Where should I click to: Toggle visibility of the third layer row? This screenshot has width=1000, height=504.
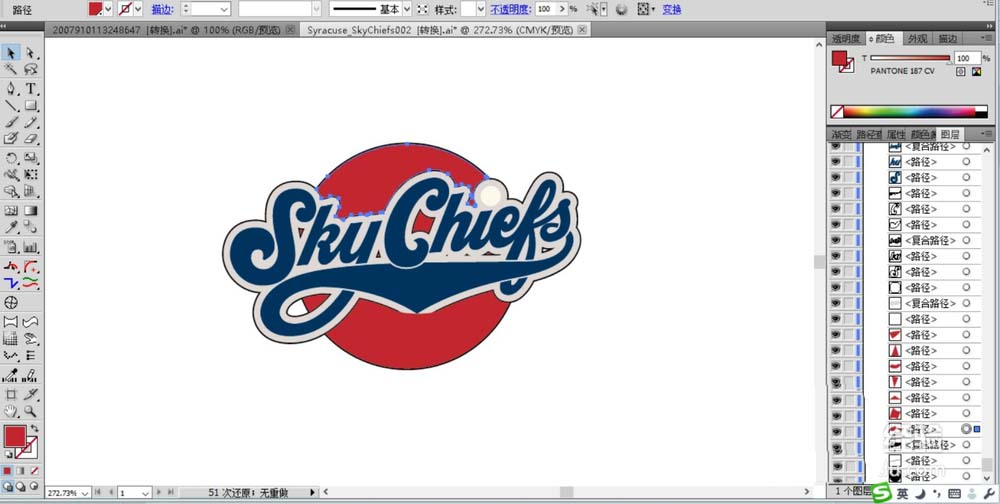tap(835, 178)
